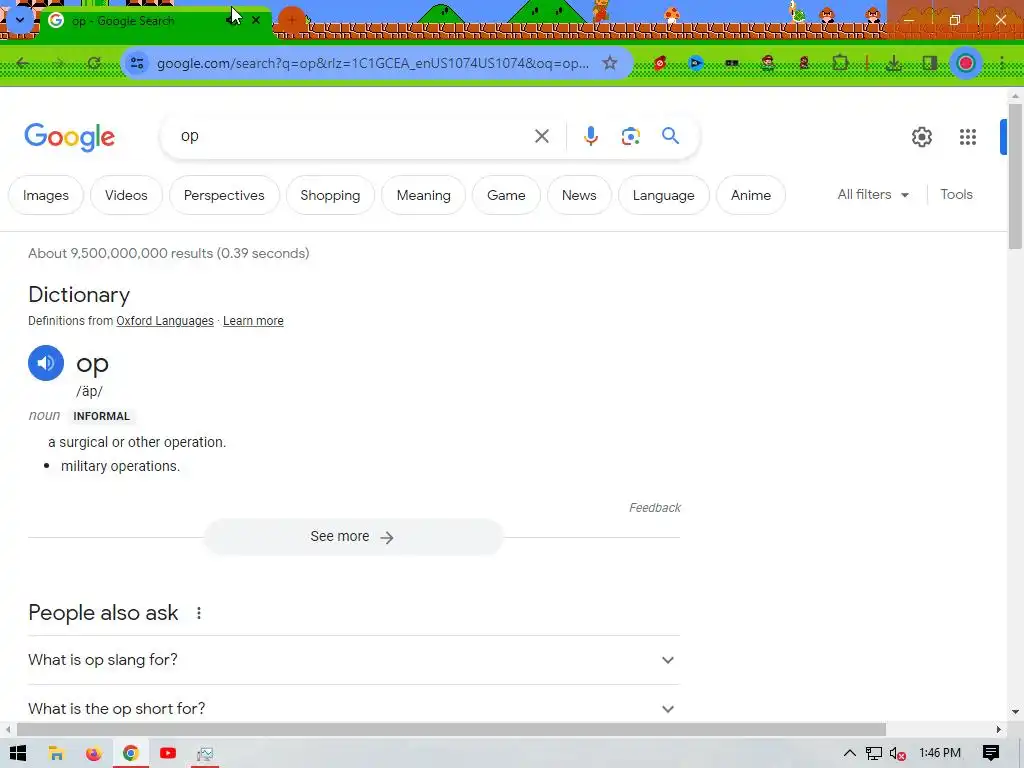1024x768 pixels.
Task: Open YouTube app from taskbar
Action: click(168, 753)
